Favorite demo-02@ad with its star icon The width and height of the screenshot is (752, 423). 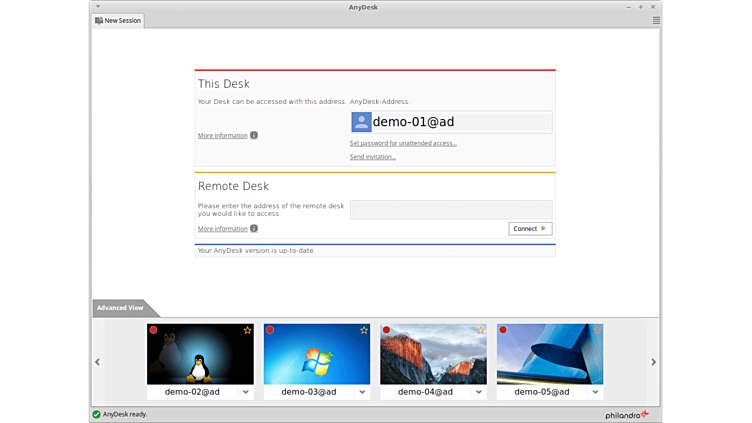click(247, 330)
